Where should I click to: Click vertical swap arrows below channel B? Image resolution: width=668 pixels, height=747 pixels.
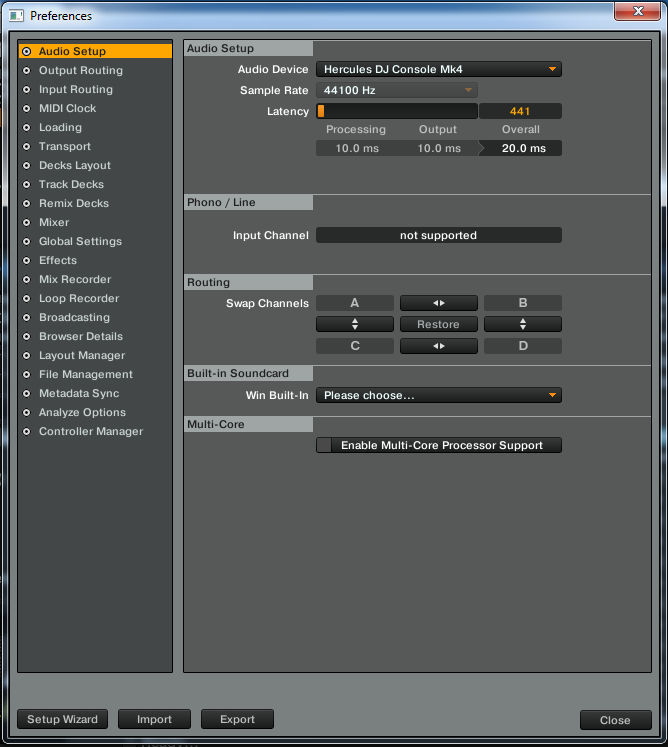pyautogui.click(x=522, y=325)
